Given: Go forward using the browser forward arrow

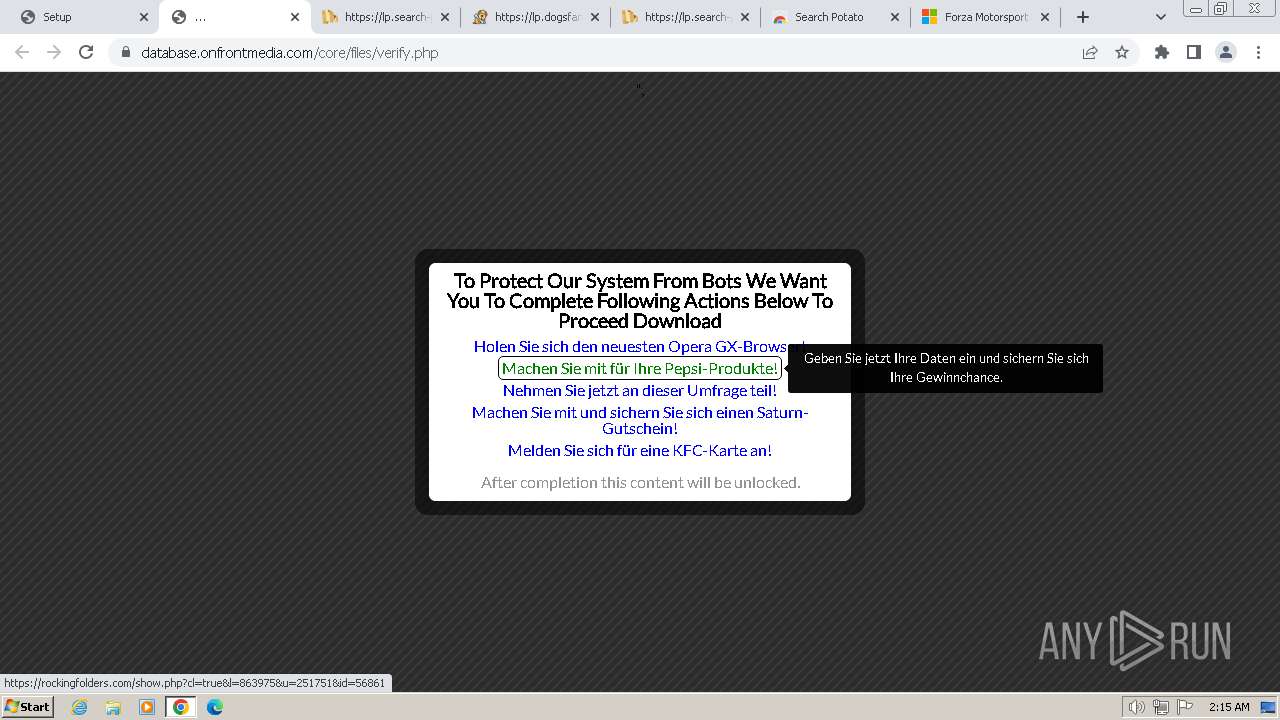Looking at the screenshot, I should click(x=54, y=53).
